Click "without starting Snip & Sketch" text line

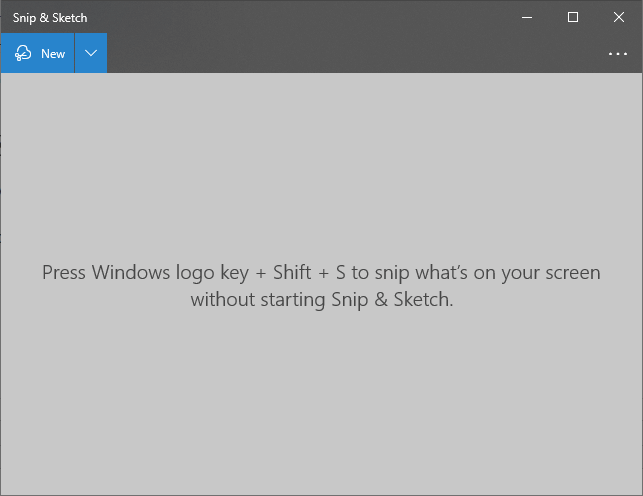tap(322, 300)
